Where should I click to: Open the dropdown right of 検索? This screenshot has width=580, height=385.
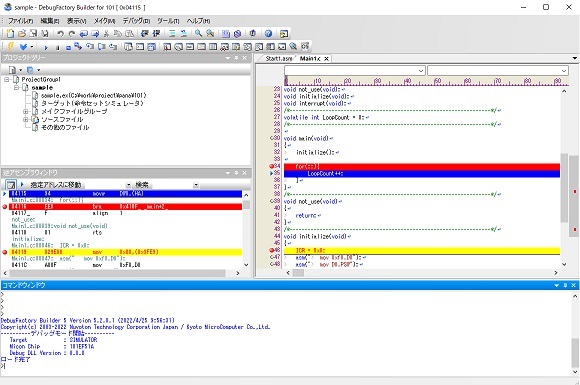[196, 185]
